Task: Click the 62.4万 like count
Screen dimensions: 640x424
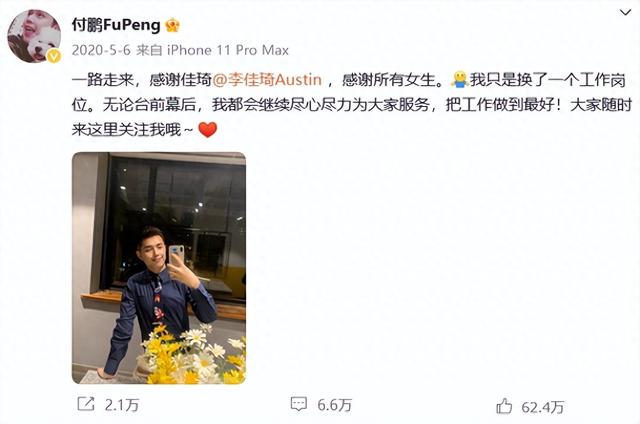Action: click(x=542, y=407)
